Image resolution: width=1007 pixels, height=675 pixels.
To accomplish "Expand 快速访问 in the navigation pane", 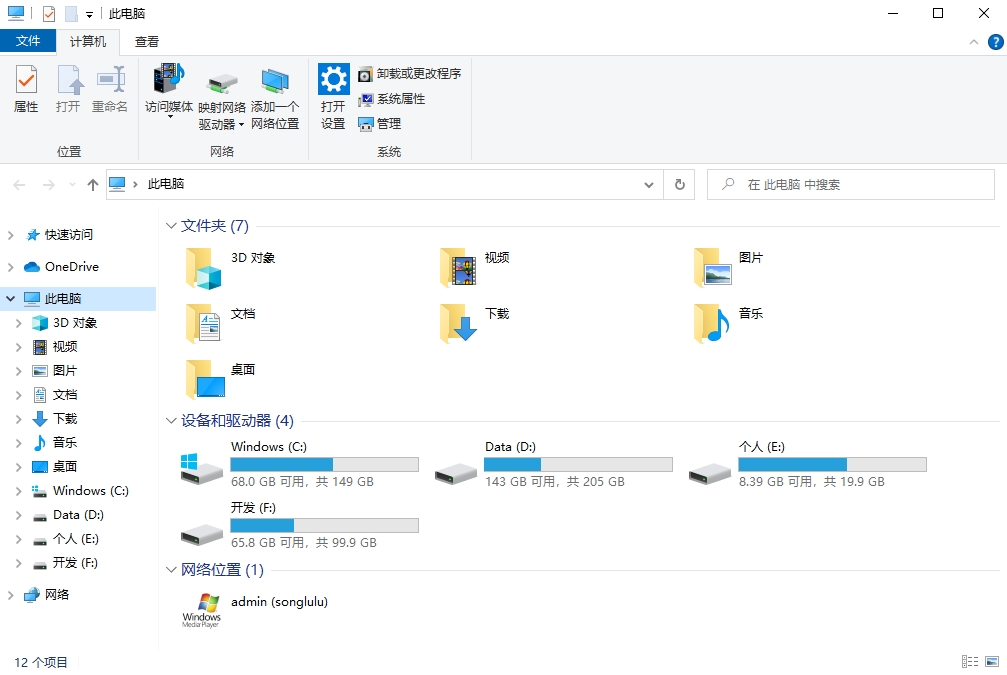I will coord(10,235).
